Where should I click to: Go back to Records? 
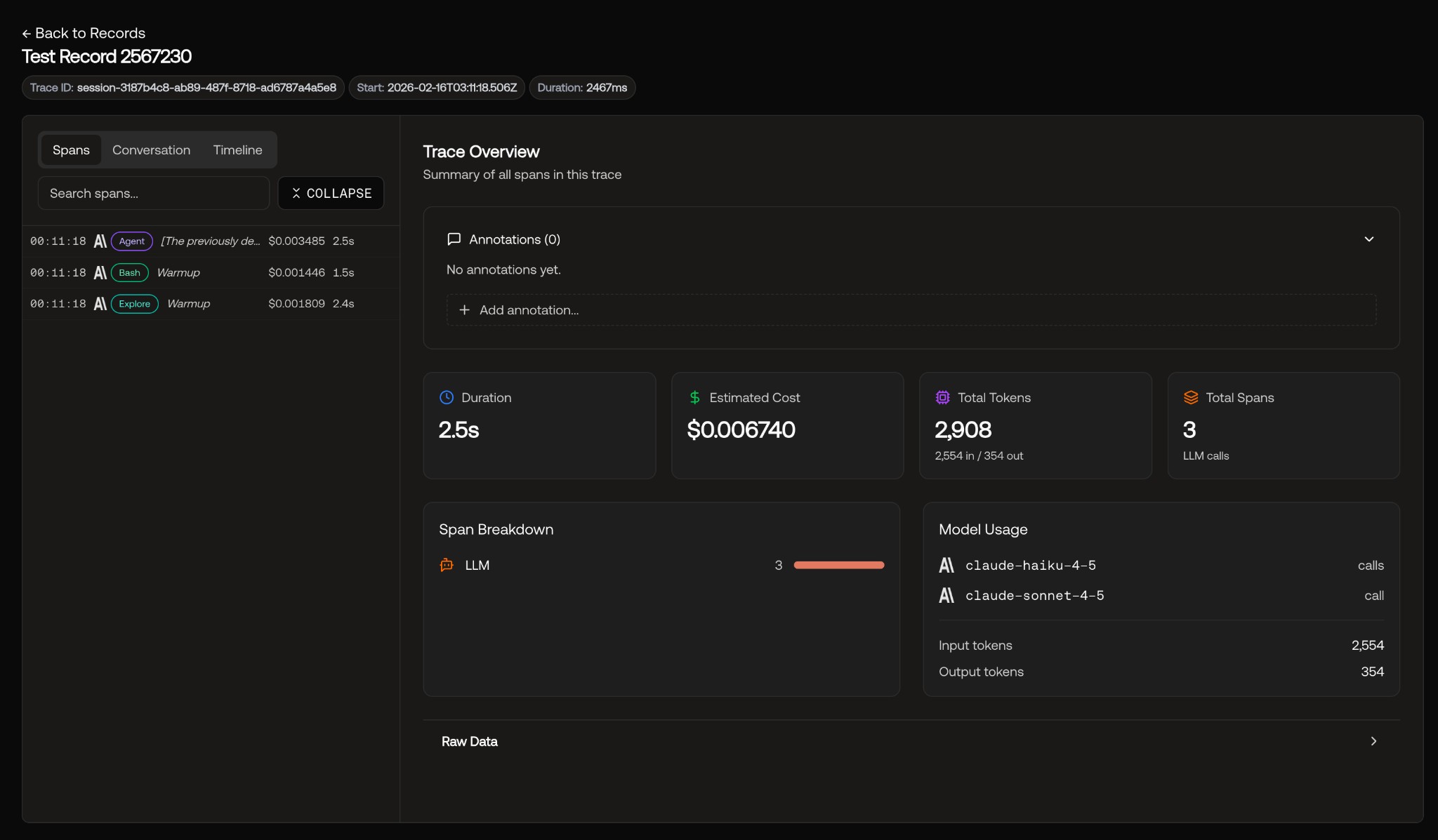[84, 33]
